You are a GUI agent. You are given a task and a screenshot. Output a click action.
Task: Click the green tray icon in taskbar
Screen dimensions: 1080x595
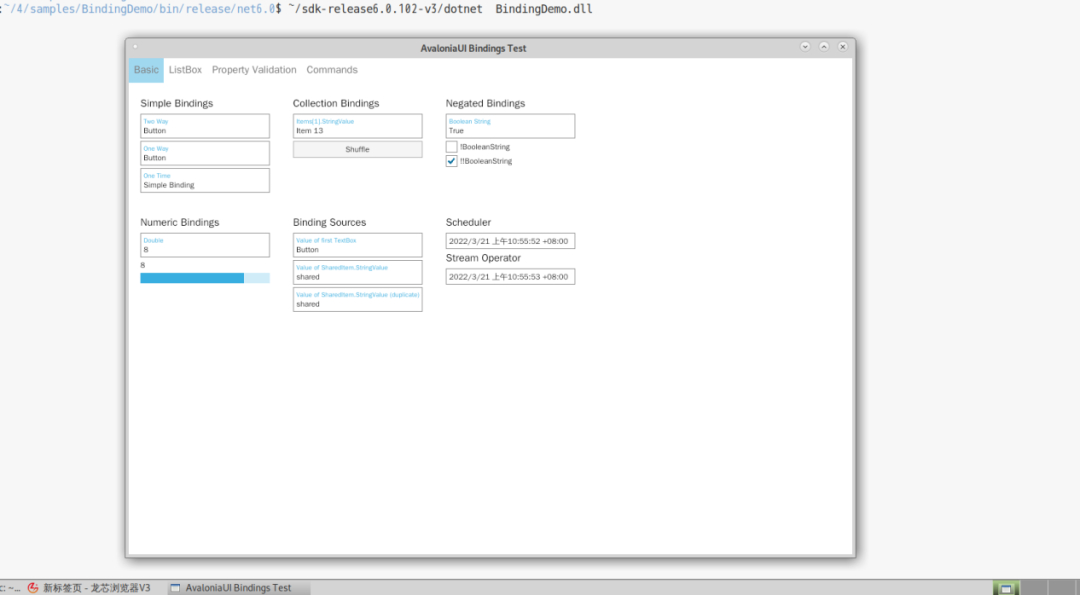tap(1006, 588)
